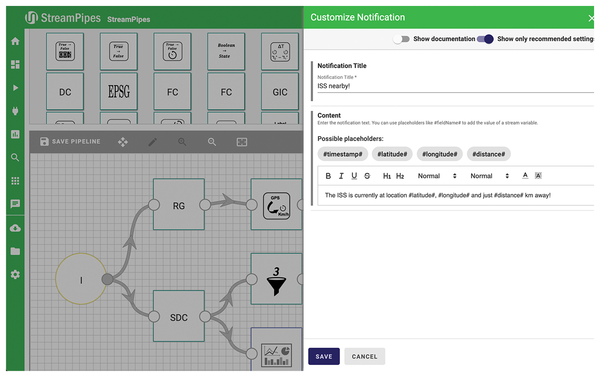The height and width of the screenshot is (377, 600).
Task: Open the bar chart icon in sidebar
Action: click(x=15, y=134)
